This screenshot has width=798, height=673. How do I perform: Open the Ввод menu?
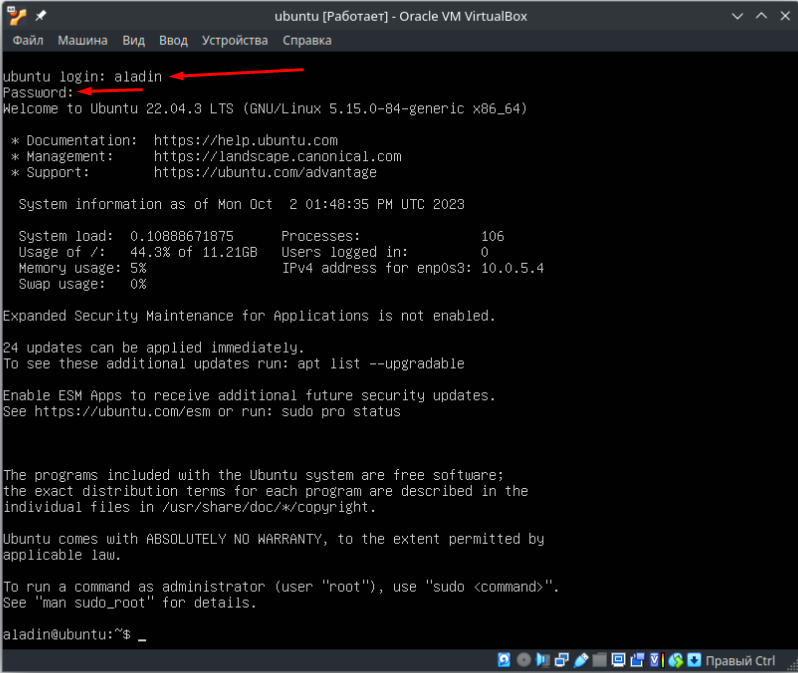[174, 40]
